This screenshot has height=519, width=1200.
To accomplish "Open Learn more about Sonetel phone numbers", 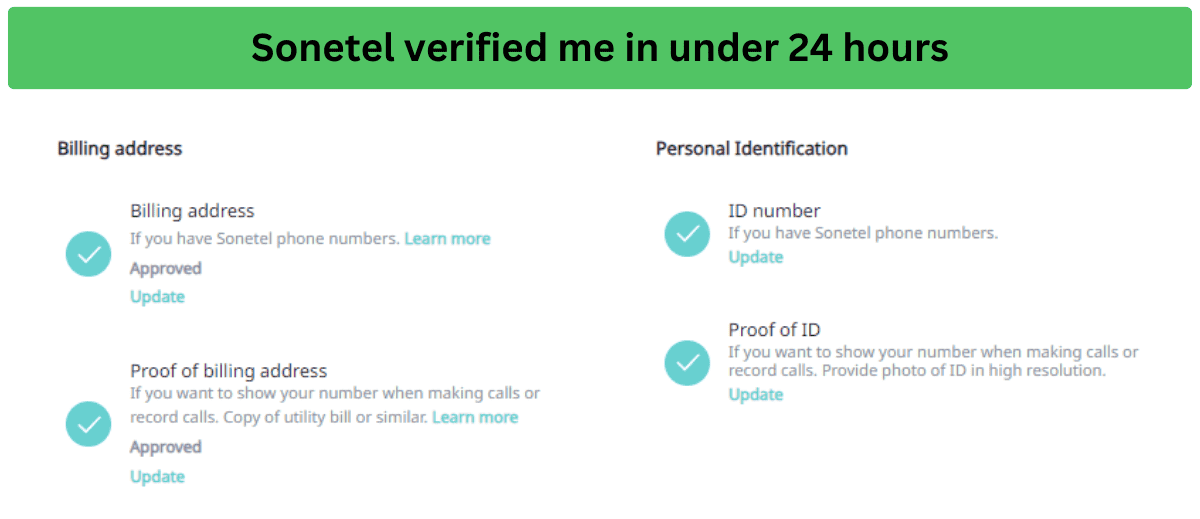I will [447, 239].
